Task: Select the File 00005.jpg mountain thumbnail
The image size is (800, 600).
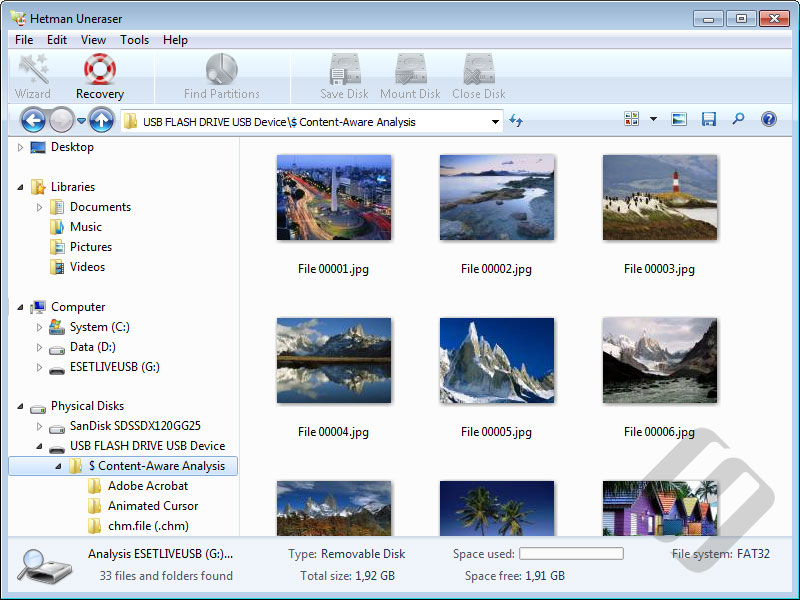Action: coord(497,361)
